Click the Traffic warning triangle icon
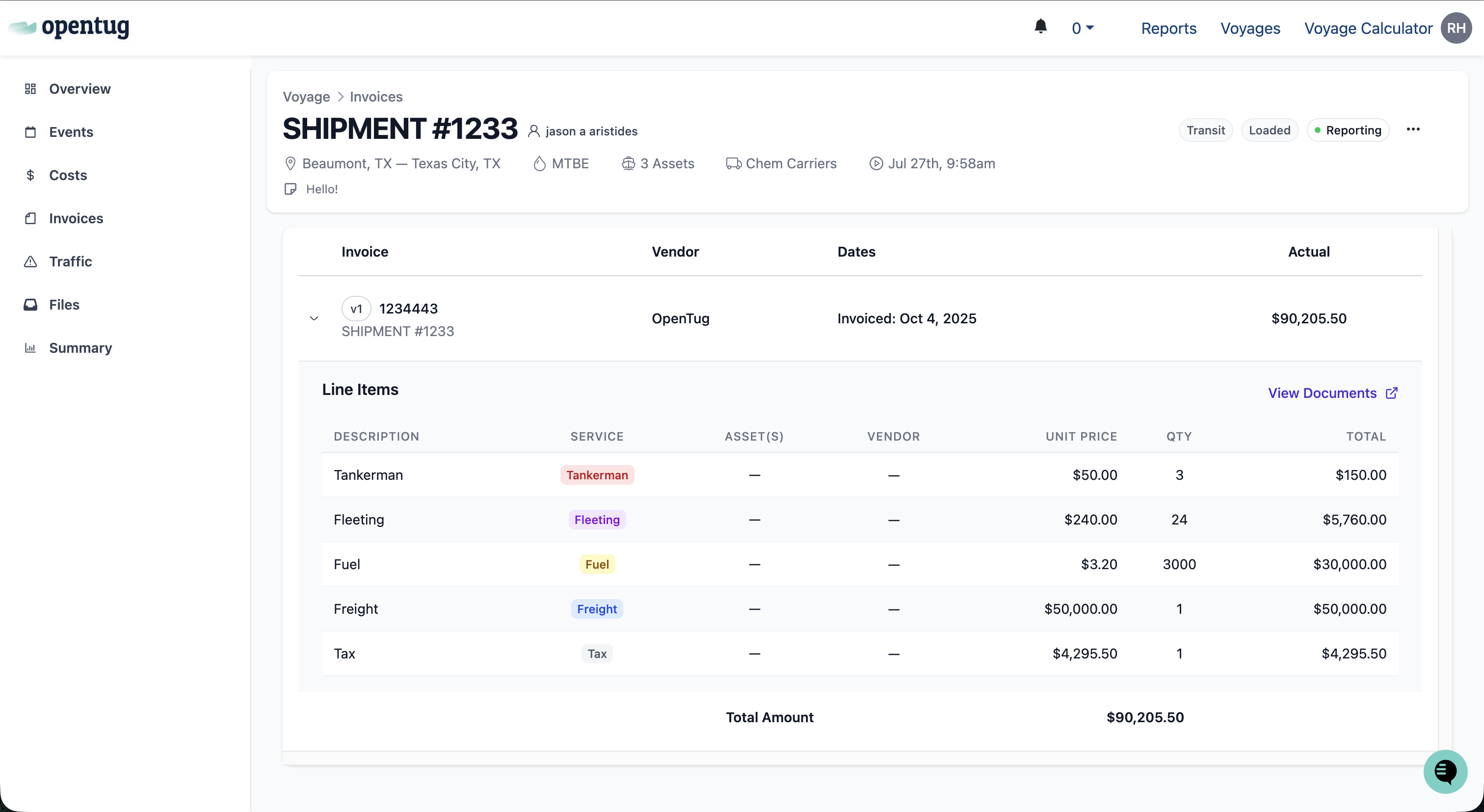The image size is (1484, 812). (30, 262)
